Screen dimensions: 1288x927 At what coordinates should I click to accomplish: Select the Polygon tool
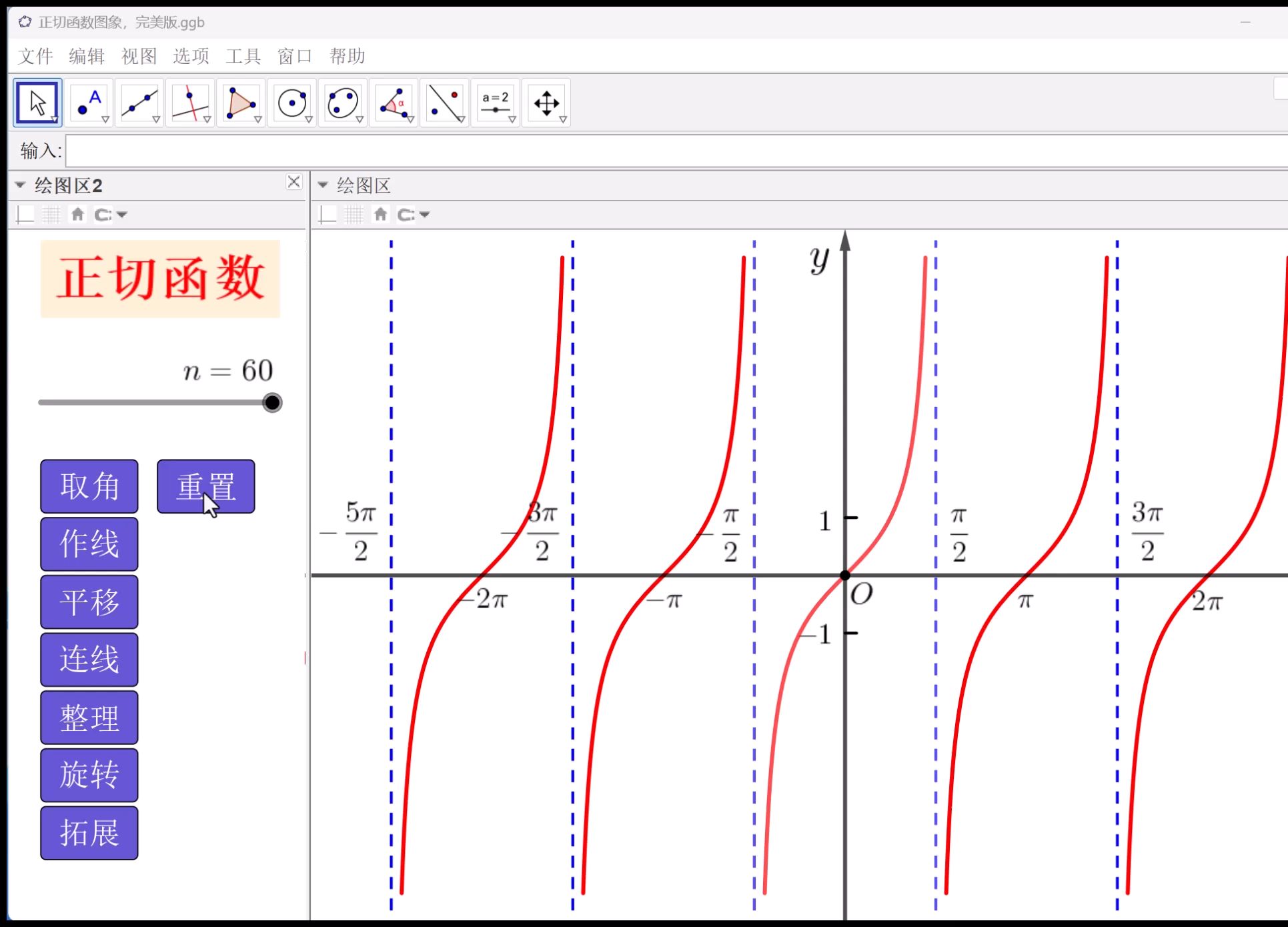tap(241, 103)
